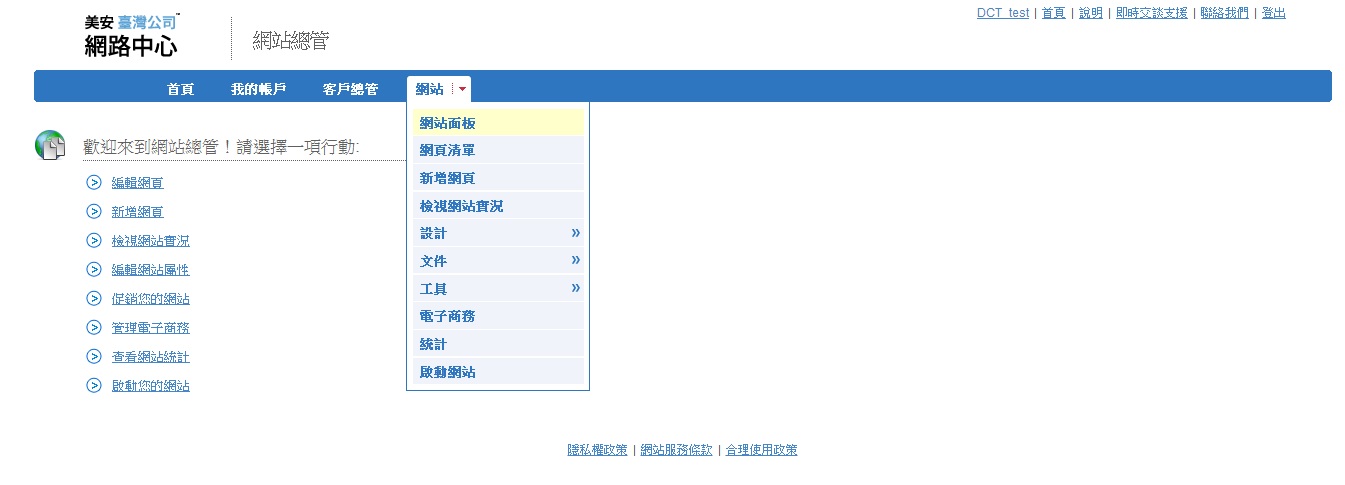1345x485 pixels.
Task: Choose 啟動網站 from the dropdown menu
Action: point(499,372)
